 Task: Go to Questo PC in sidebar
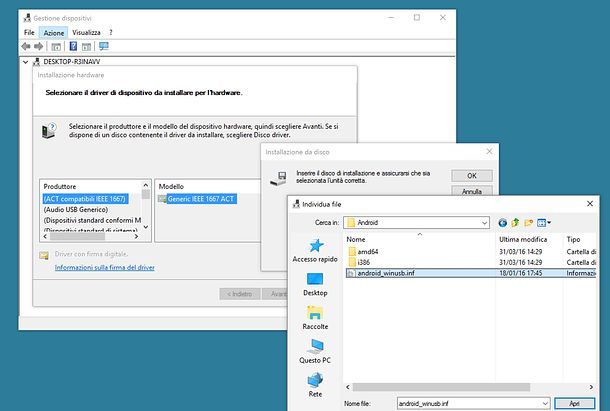pos(315,349)
